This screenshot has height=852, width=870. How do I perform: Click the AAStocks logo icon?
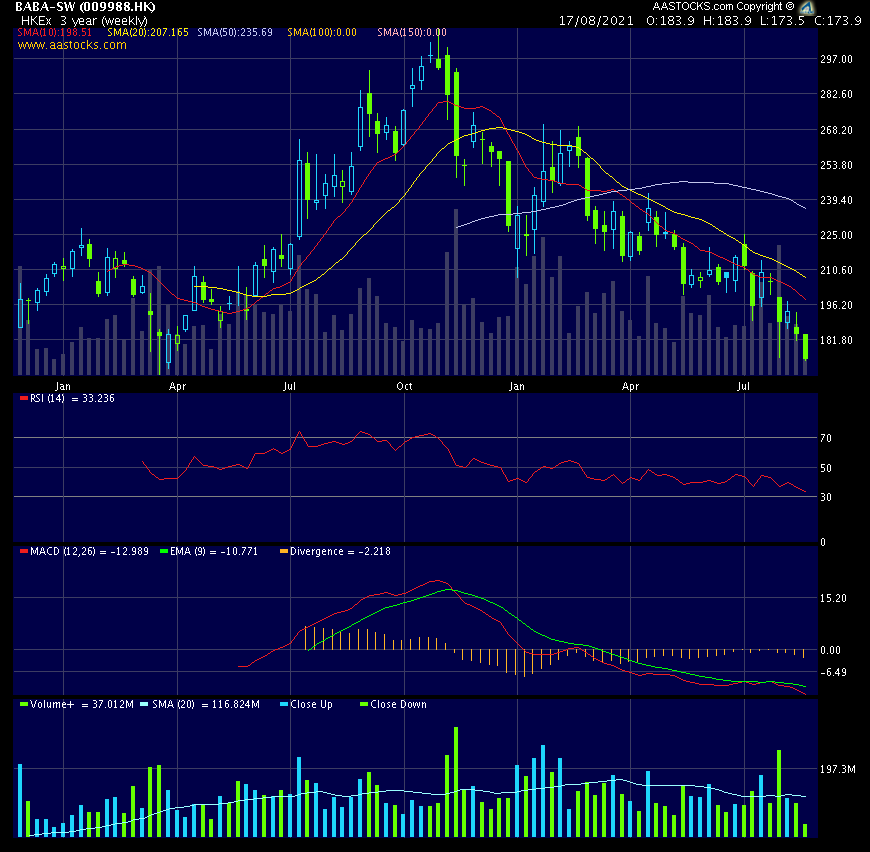(808, 8)
